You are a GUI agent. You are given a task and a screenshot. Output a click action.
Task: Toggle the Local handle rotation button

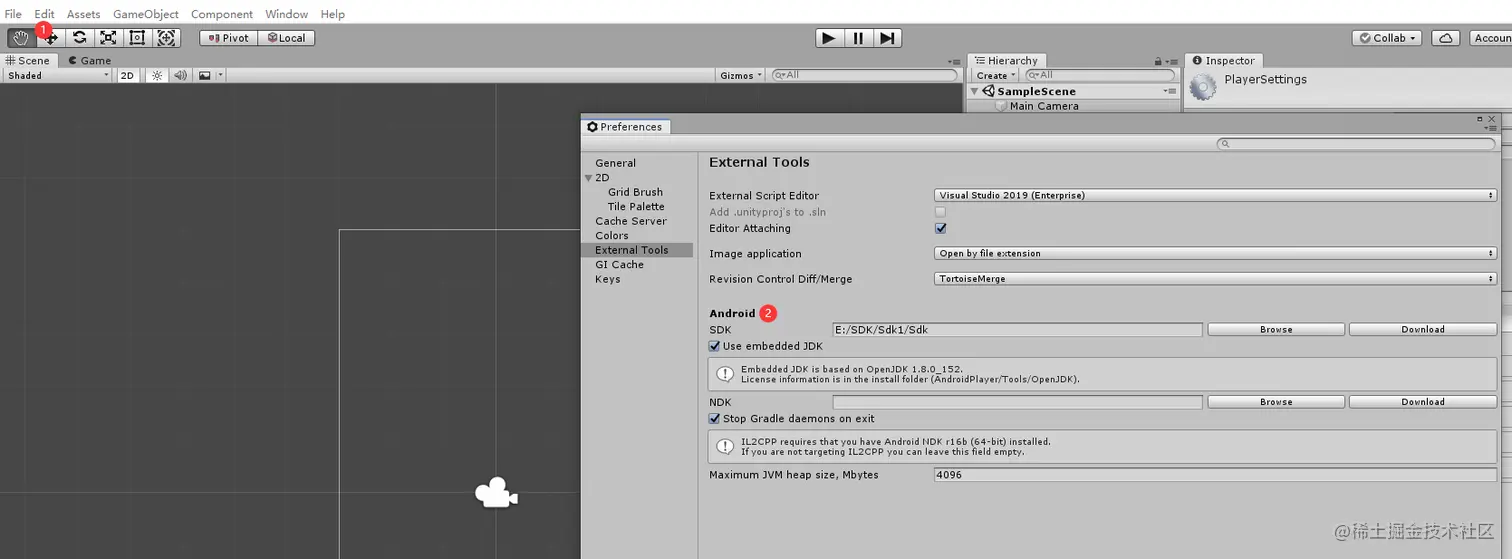(x=287, y=38)
